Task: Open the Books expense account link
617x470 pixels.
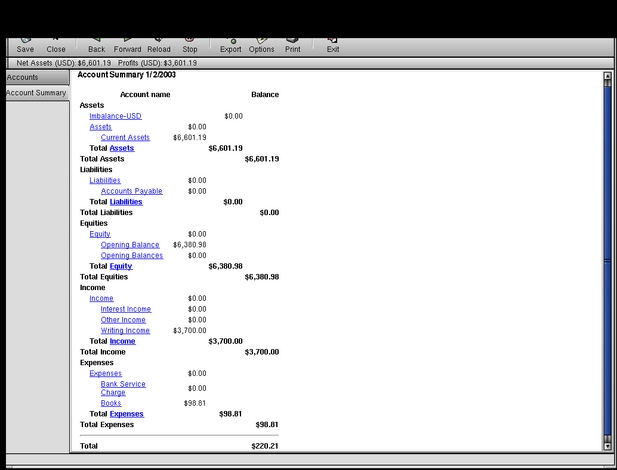Action: [111, 403]
